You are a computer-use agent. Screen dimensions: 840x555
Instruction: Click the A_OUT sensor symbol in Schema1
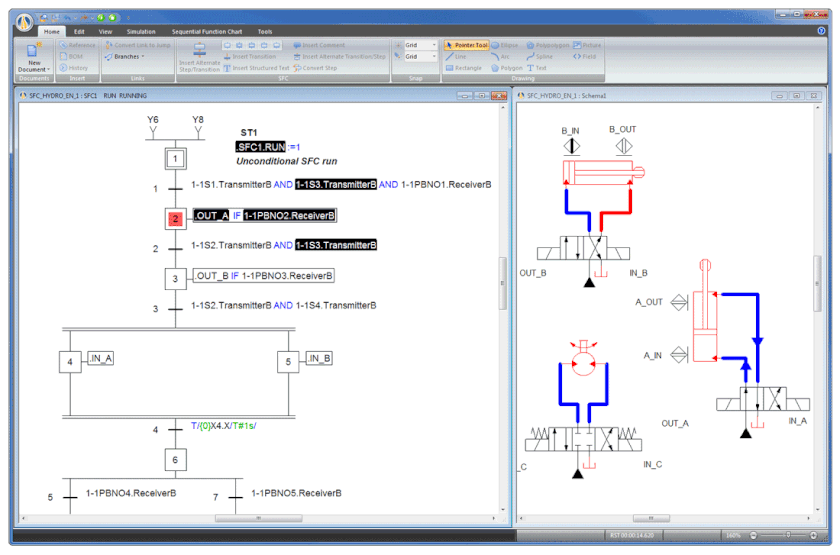[679, 302]
